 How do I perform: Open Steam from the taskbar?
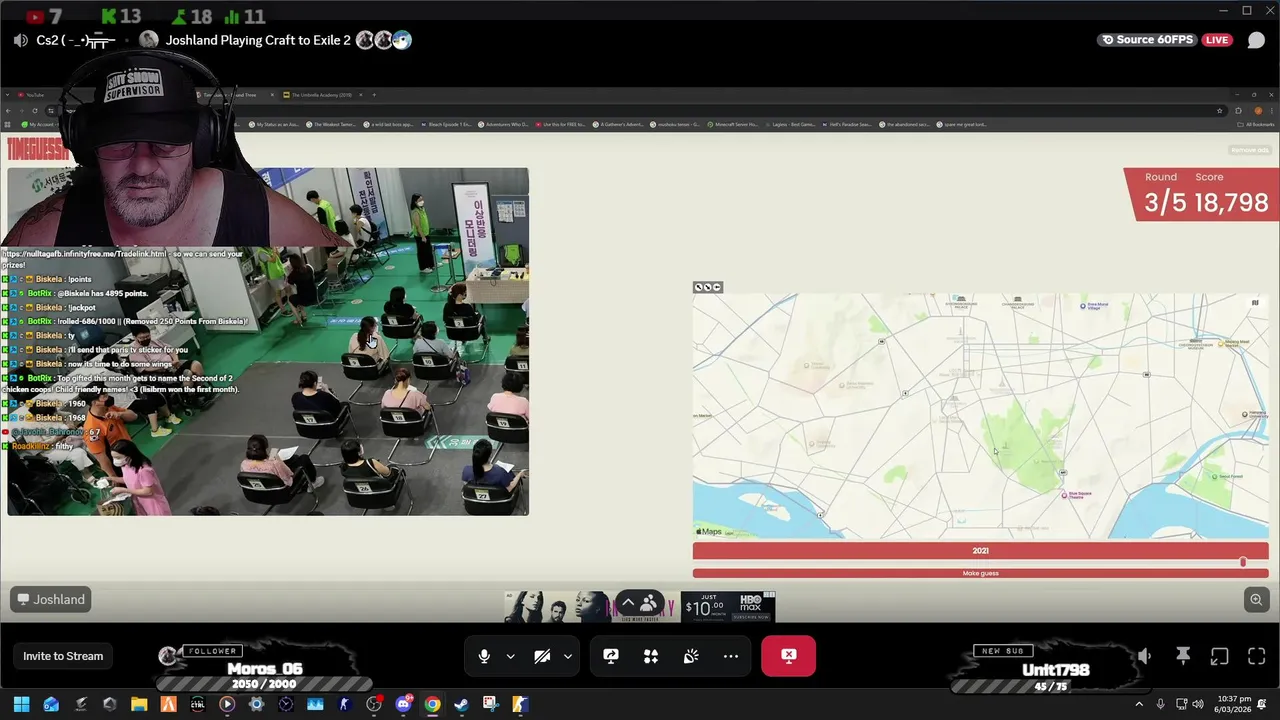(x=461, y=704)
